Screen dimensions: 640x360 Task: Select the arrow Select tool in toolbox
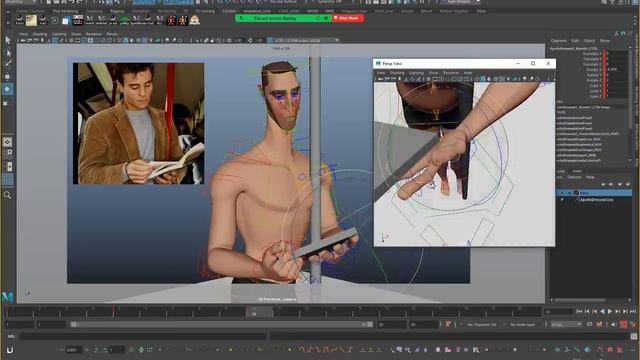coord(8,40)
